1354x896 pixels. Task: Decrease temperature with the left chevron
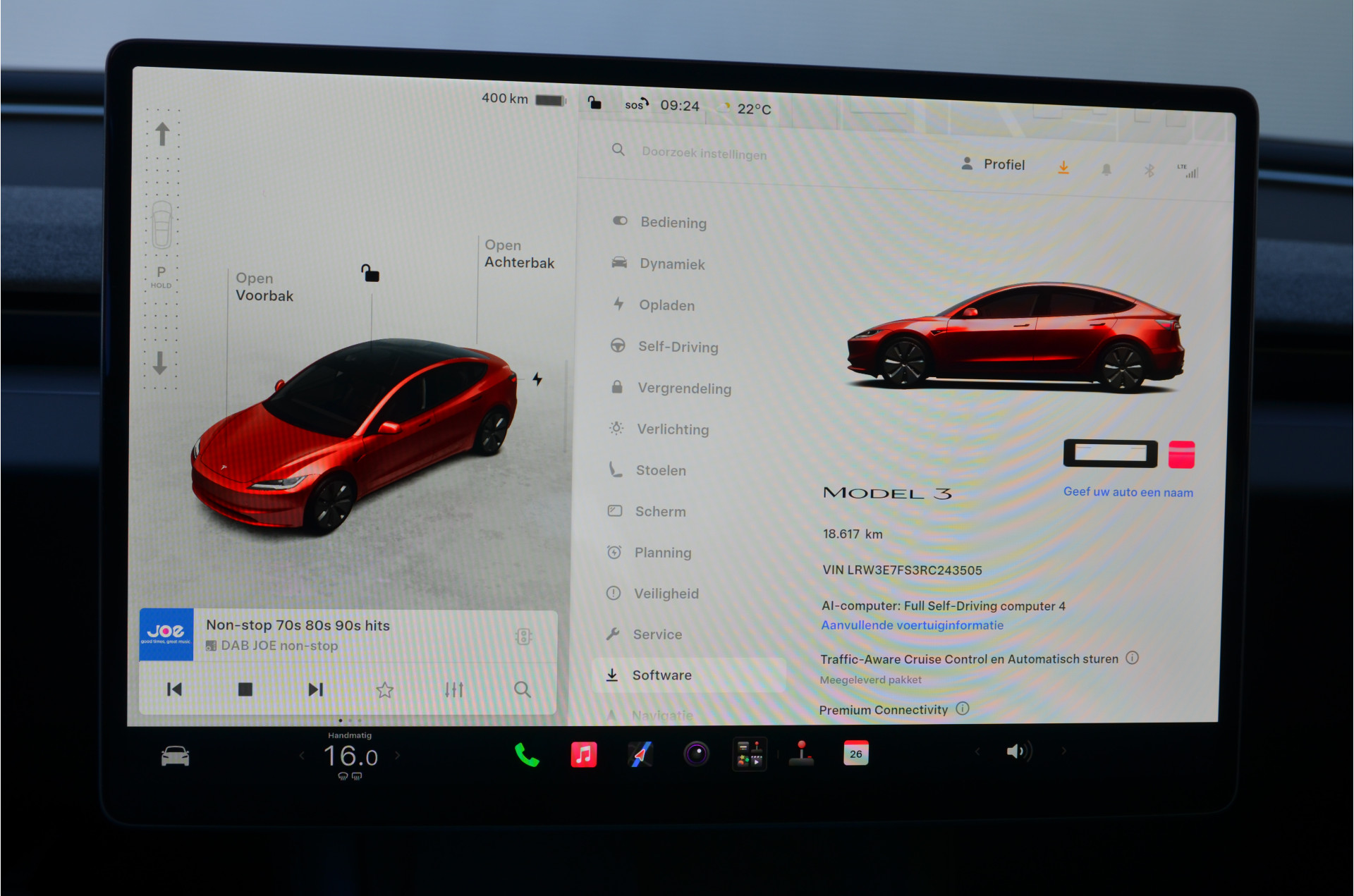pos(302,756)
